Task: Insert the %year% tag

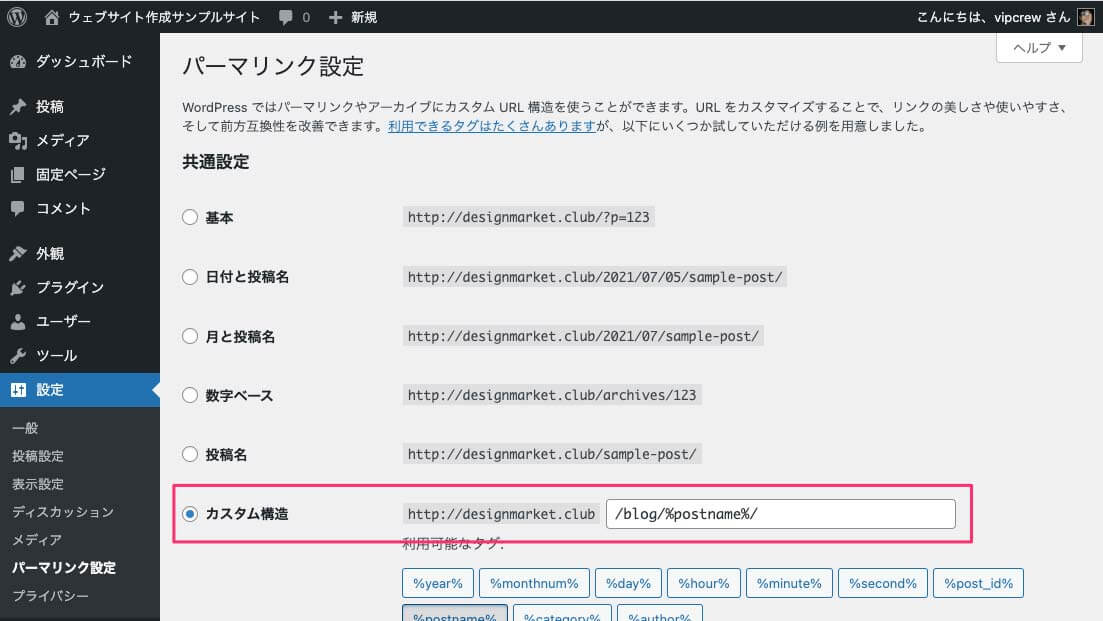Action: (x=438, y=583)
